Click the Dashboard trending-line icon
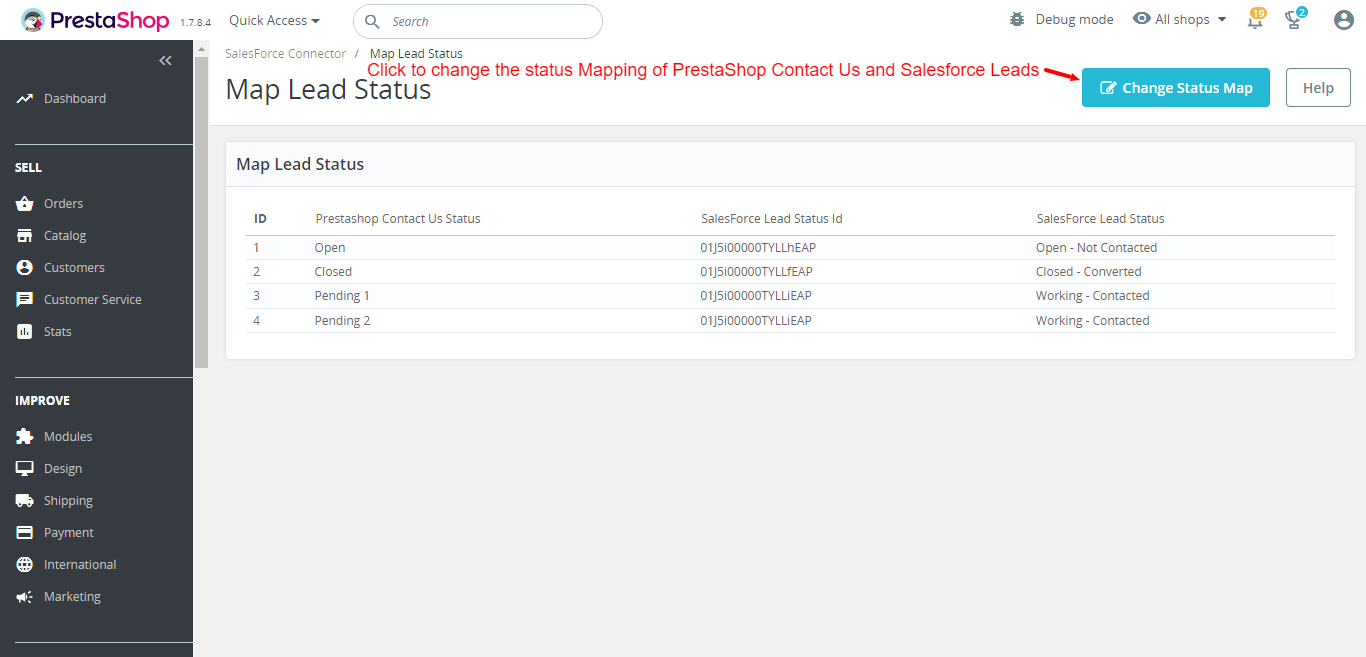Viewport: 1366px width, 657px height. click(25, 99)
